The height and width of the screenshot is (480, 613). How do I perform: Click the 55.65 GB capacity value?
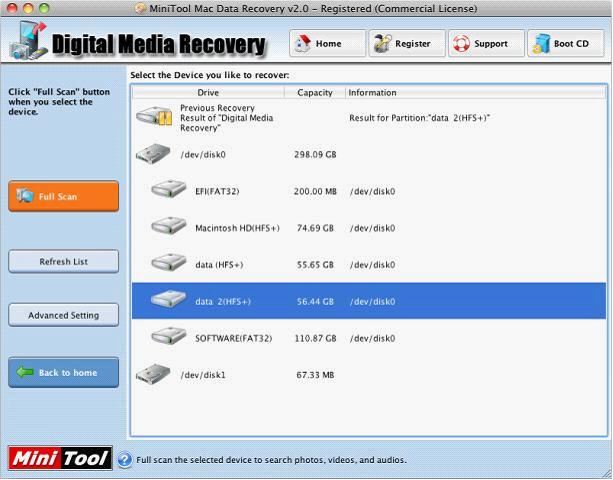(x=315, y=265)
